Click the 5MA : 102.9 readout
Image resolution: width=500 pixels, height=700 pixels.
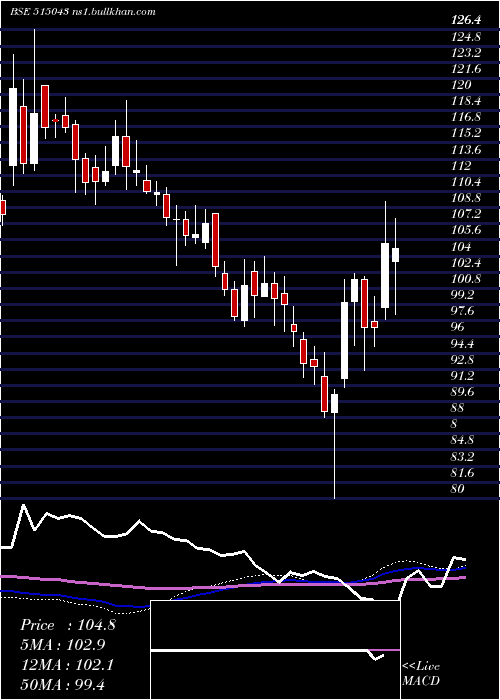(x=63, y=645)
